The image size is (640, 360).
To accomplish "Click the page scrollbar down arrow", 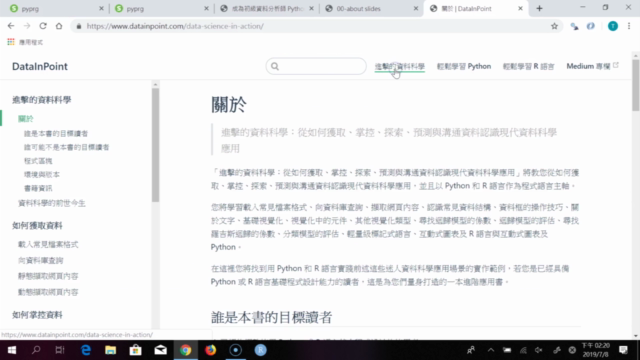I will [636, 336].
